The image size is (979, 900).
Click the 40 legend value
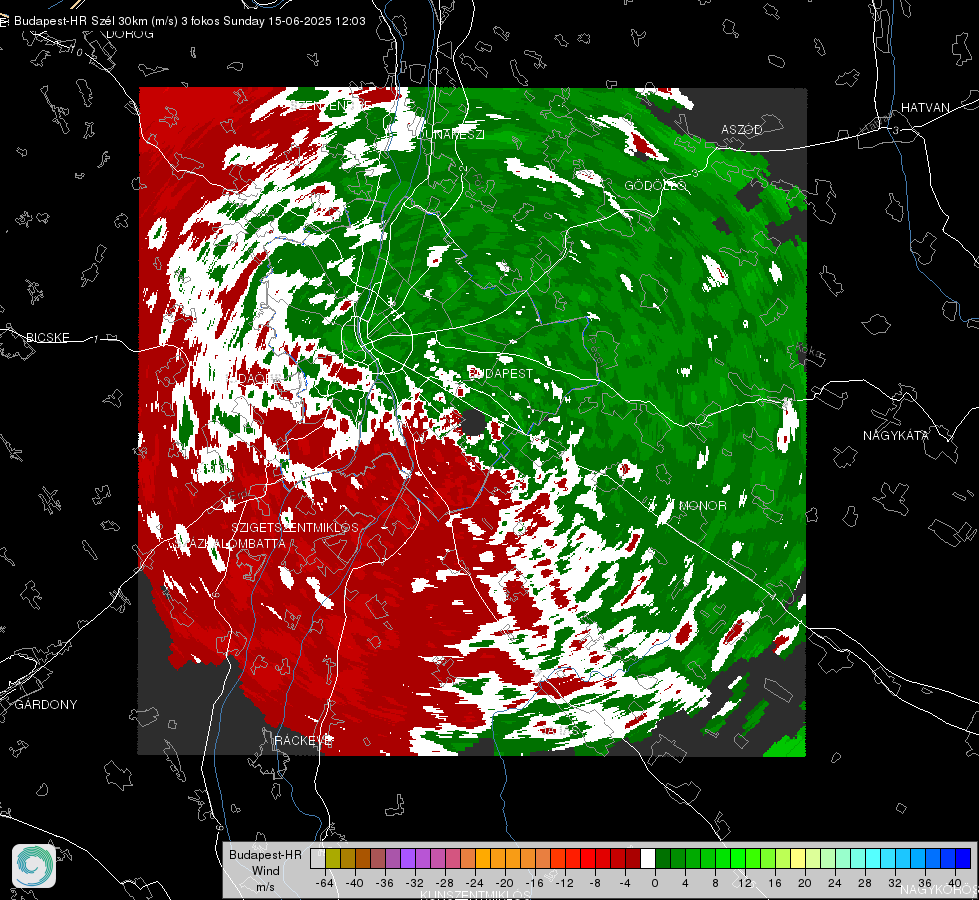click(x=955, y=883)
